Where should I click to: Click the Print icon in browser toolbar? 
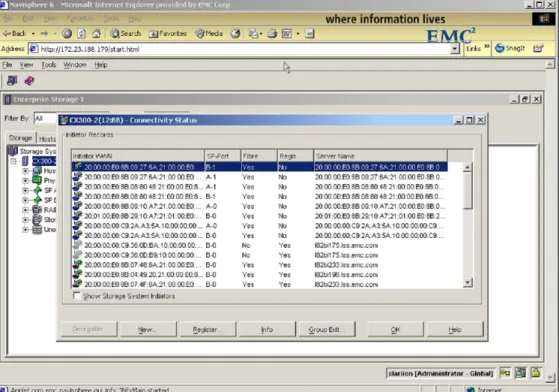[x=272, y=33]
